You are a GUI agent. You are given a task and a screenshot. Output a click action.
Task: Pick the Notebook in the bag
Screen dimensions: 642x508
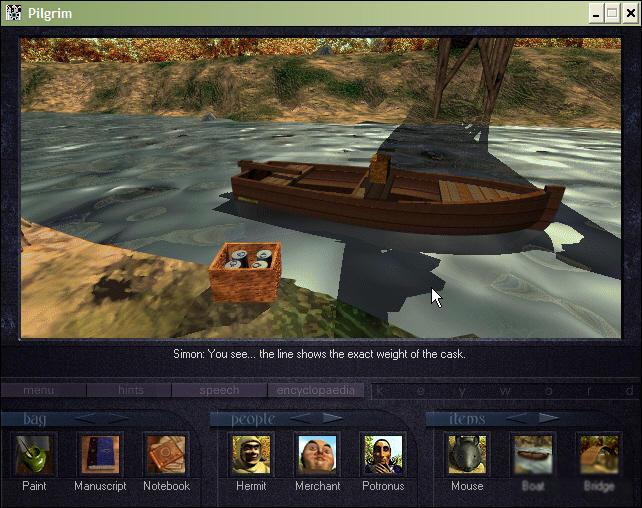pyautogui.click(x=166, y=454)
